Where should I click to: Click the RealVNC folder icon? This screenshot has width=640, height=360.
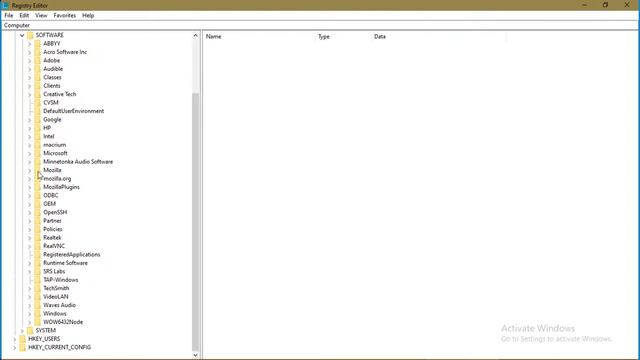[38, 246]
